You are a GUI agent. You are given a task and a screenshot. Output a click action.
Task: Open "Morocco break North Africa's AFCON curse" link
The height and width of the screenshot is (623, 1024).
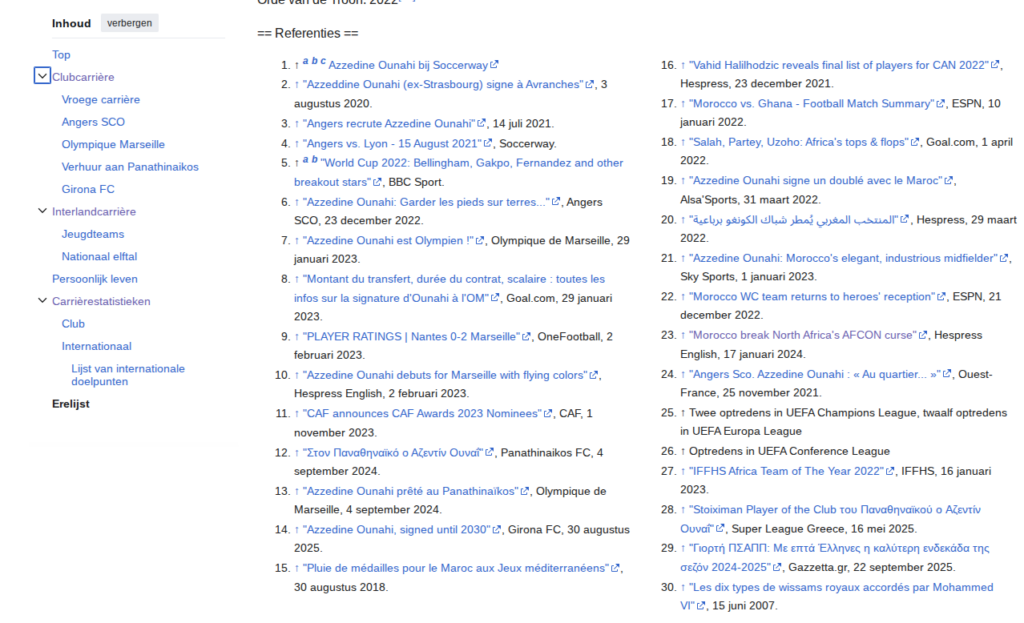(802, 335)
